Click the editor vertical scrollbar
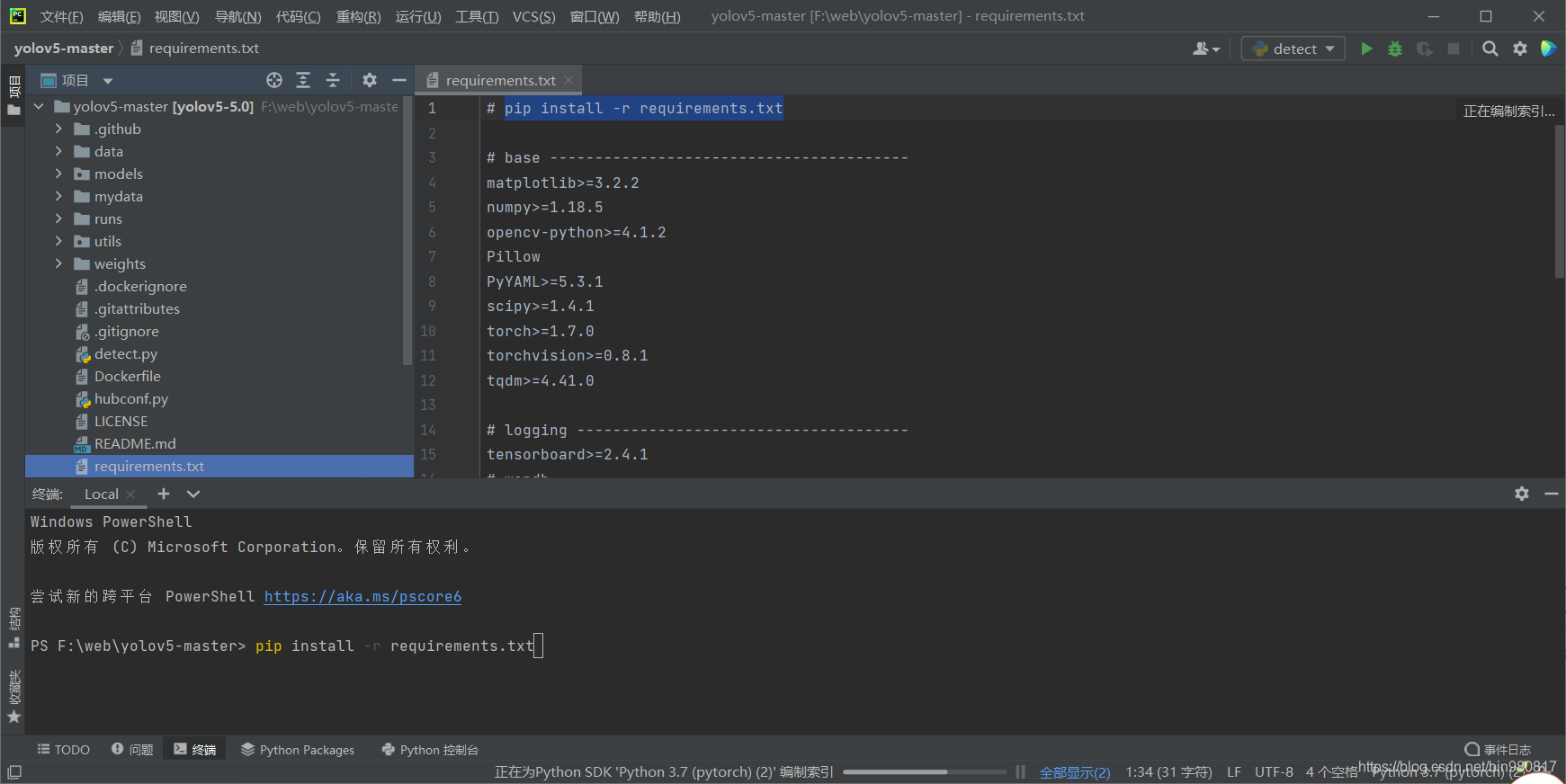Image resolution: width=1566 pixels, height=784 pixels. pyautogui.click(x=1560, y=200)
